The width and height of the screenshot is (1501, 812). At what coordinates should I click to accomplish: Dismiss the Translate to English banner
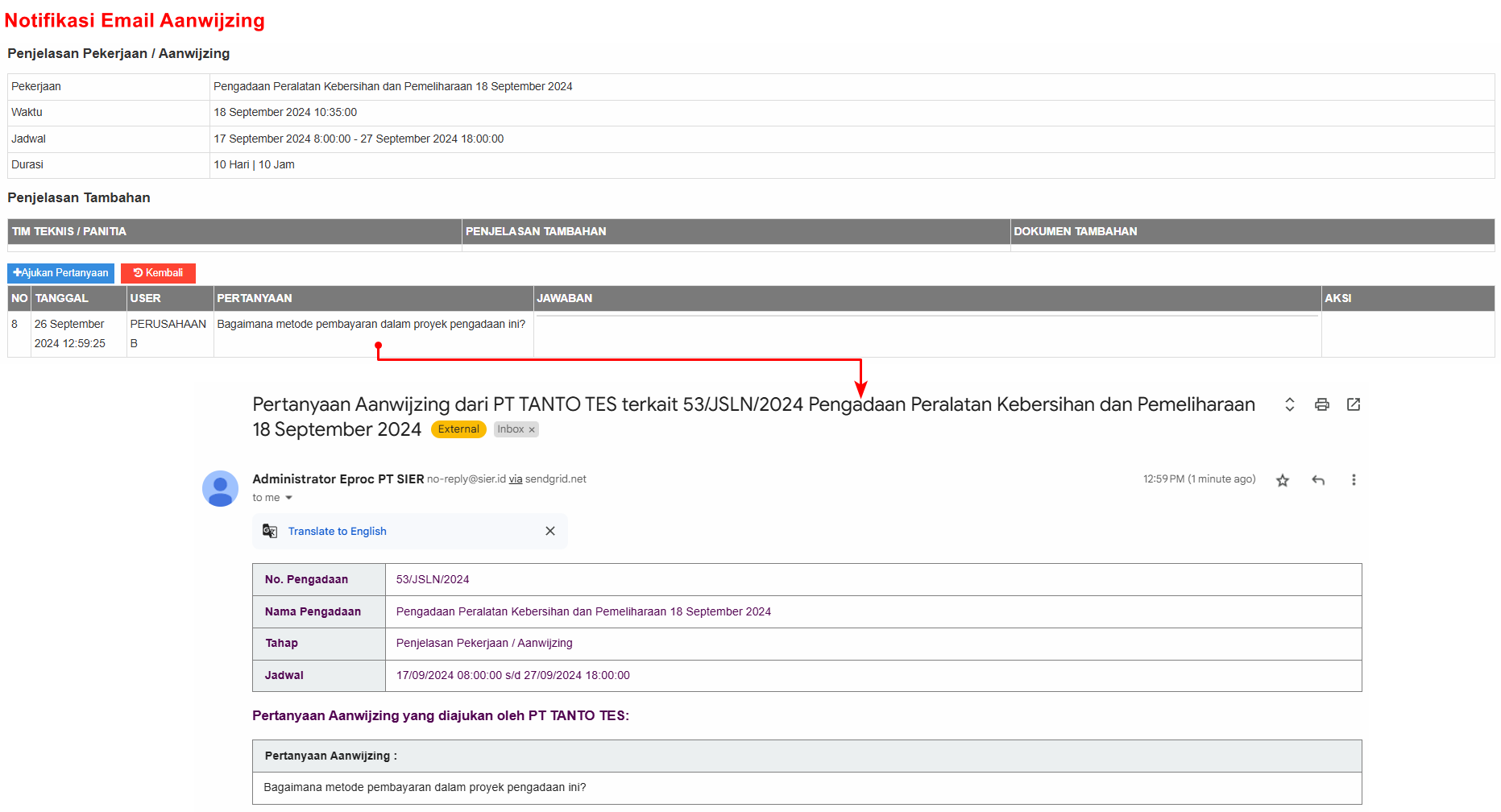click(x=550, y=531)
